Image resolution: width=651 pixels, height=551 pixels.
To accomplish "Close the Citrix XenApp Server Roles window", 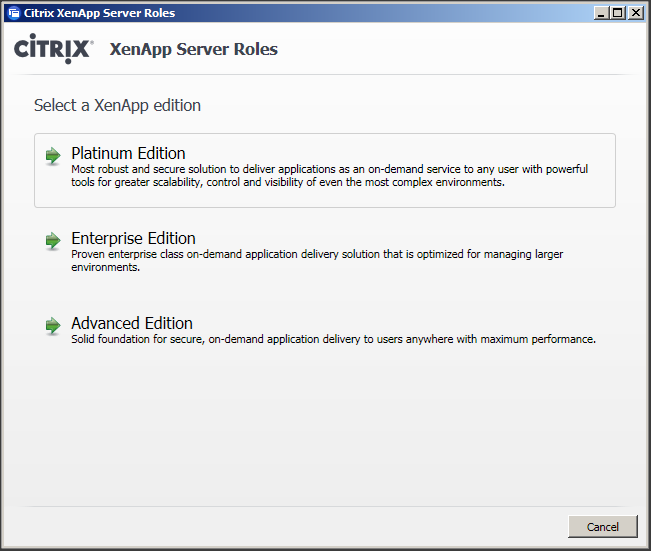I will pos(635,13).
